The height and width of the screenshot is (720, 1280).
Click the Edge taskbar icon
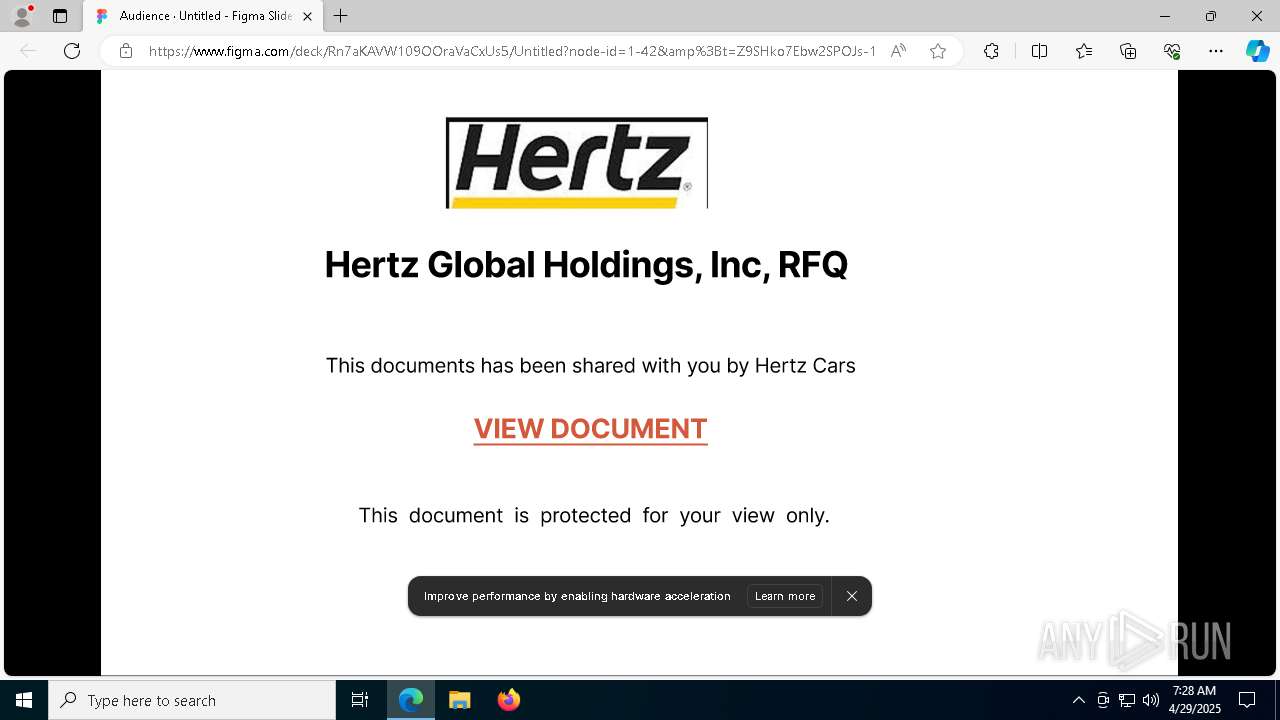tap(411, 700)
